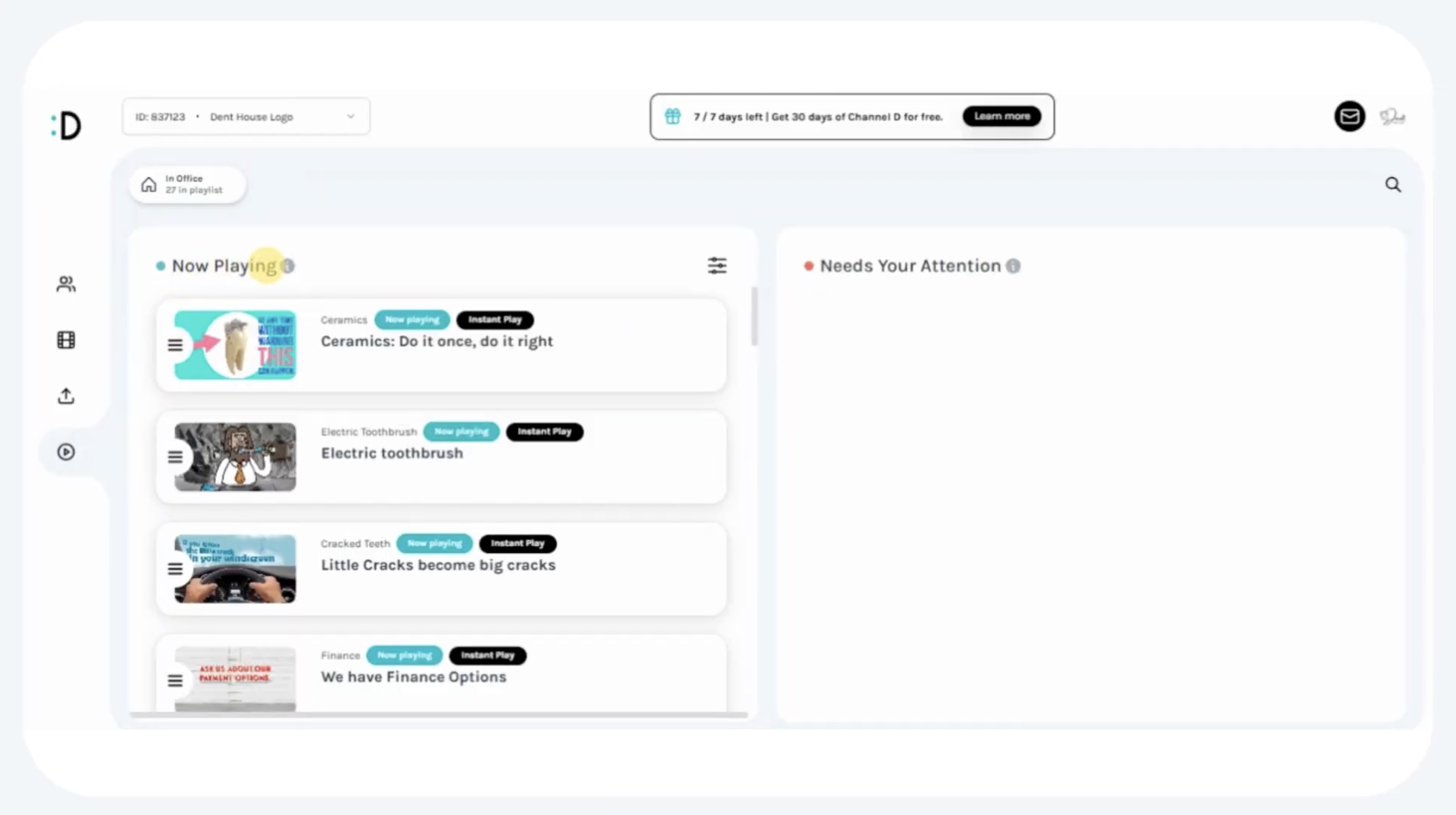The height and width of the screenshot is (815, 1456).
Task: Click info icon beside Needs Your Attention
Action: 1013,266
